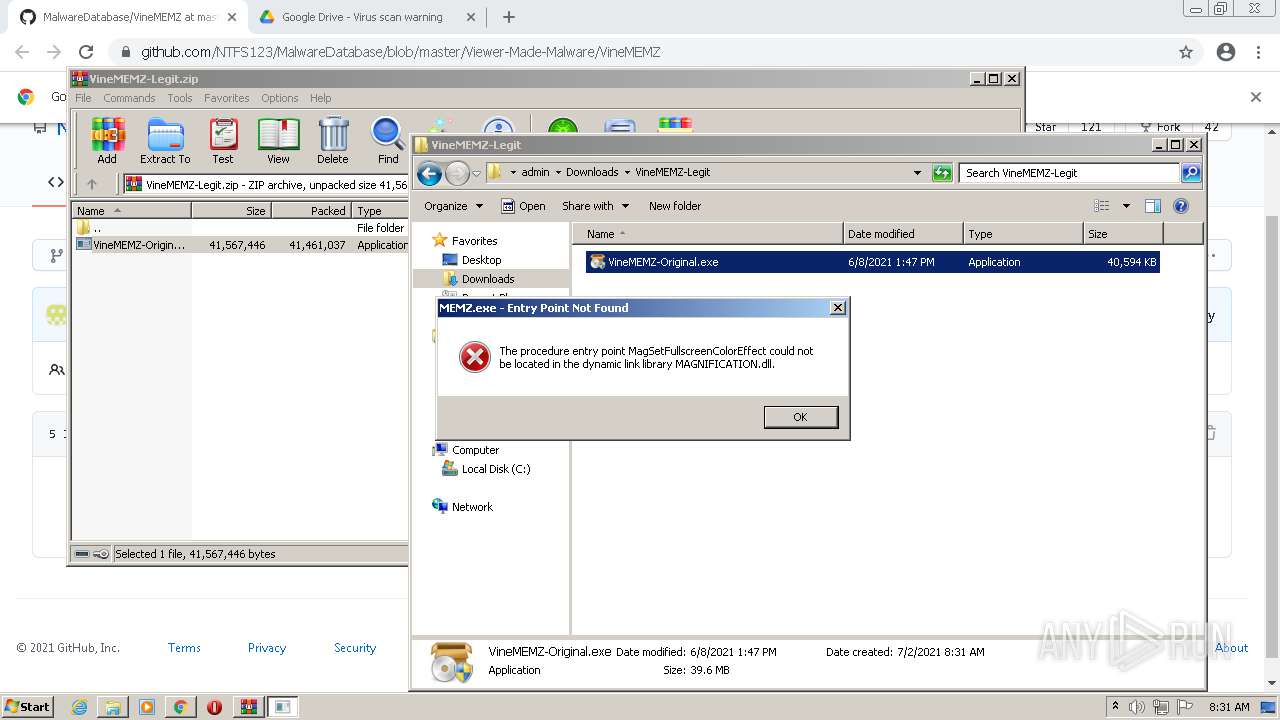This screenshot has height=720, width=1280.
Task: Select Local Disk (C:) in tree
Action: point(496,469)
